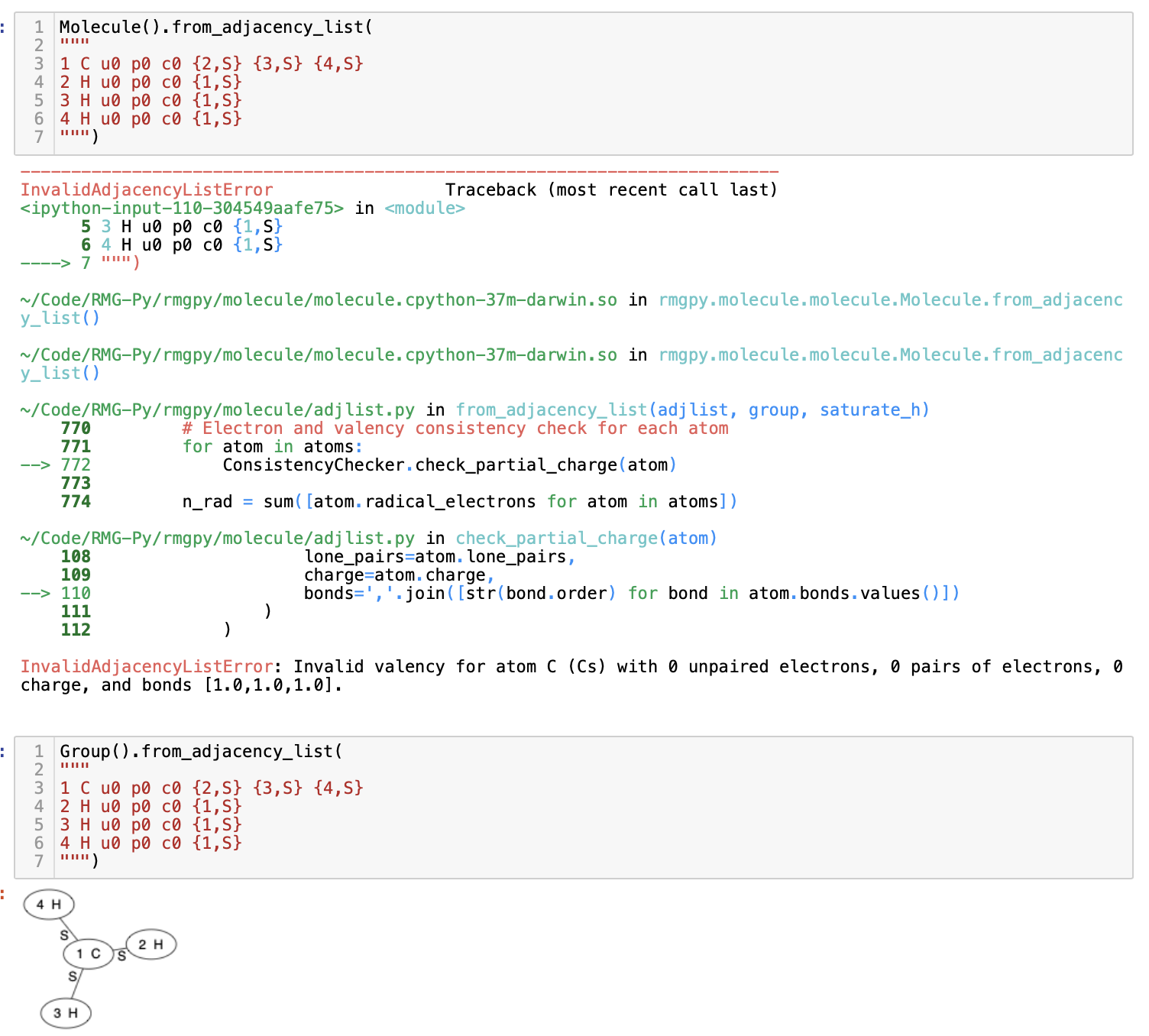This screenshot has height=1036, width=1149.
Task: Click the 'n_rad = sum(' traceback line
Action: click(x=460, y=502)
